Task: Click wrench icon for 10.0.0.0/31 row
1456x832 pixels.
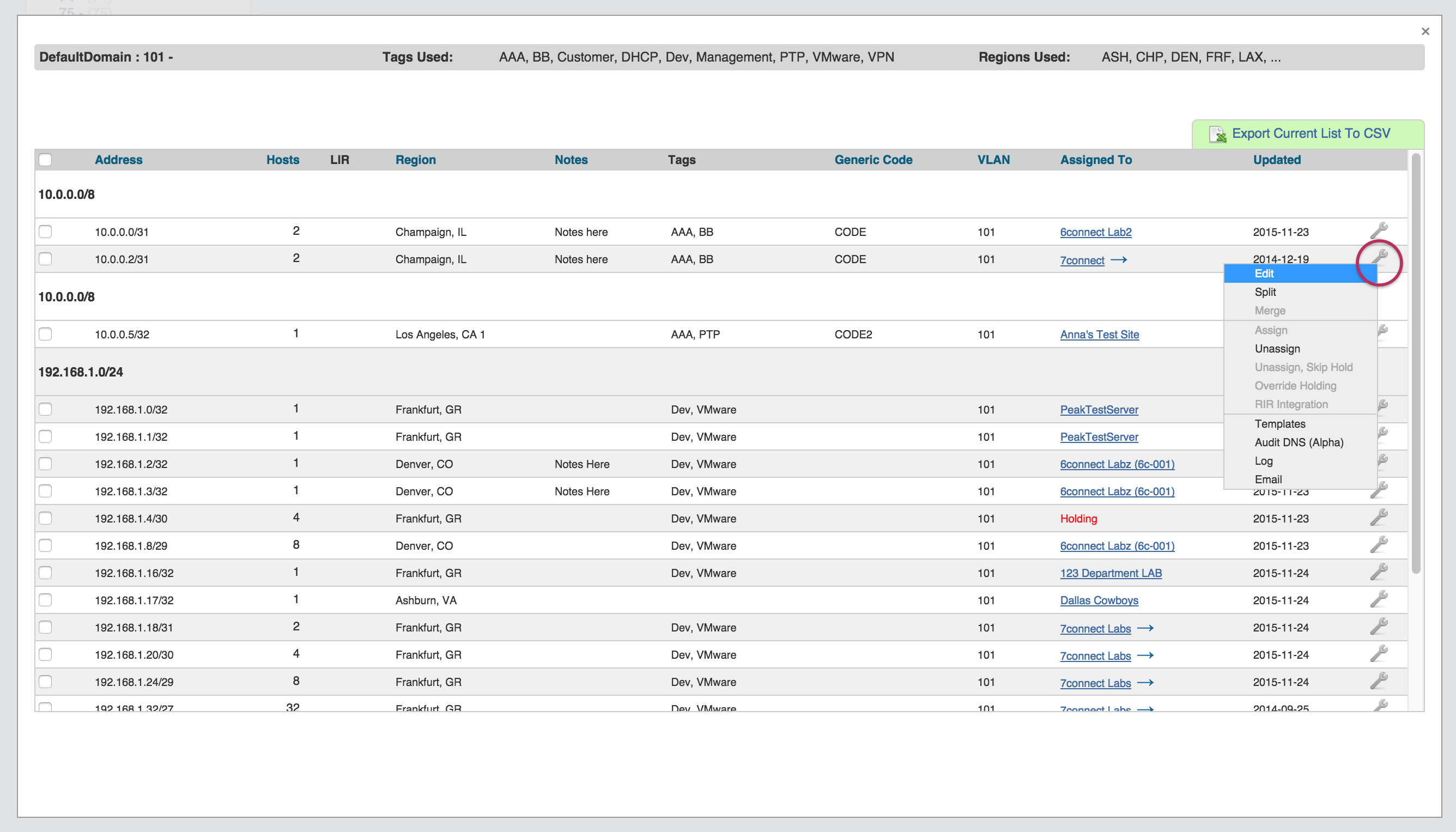Action: [x=1379, y=230]
